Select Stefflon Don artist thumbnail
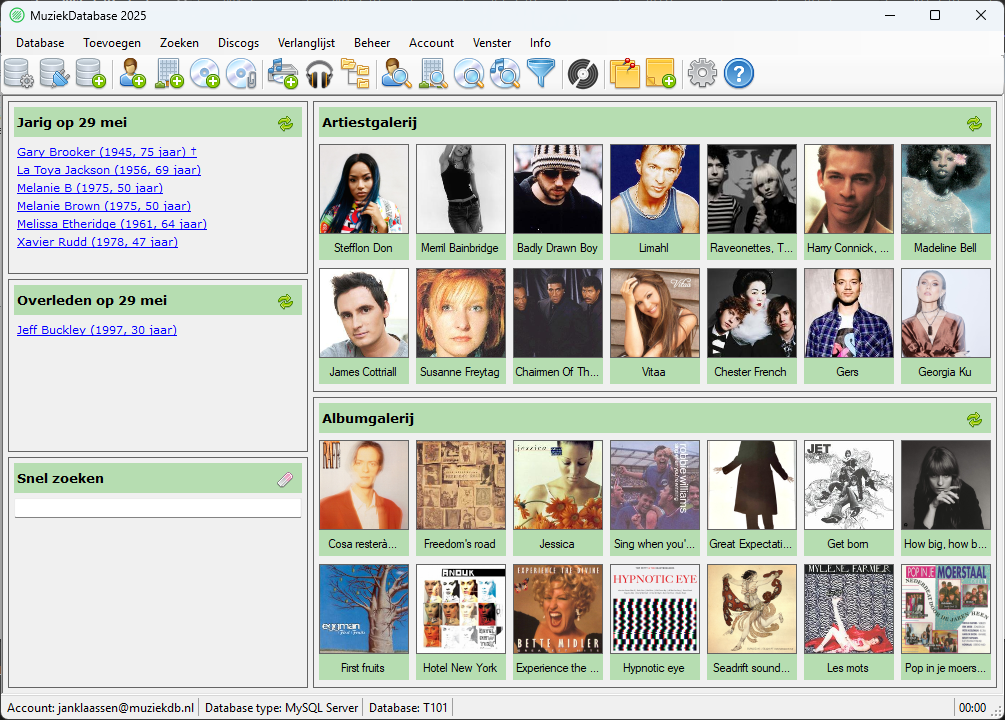Screen dimensions: 1005x720 tap(364, 188)
